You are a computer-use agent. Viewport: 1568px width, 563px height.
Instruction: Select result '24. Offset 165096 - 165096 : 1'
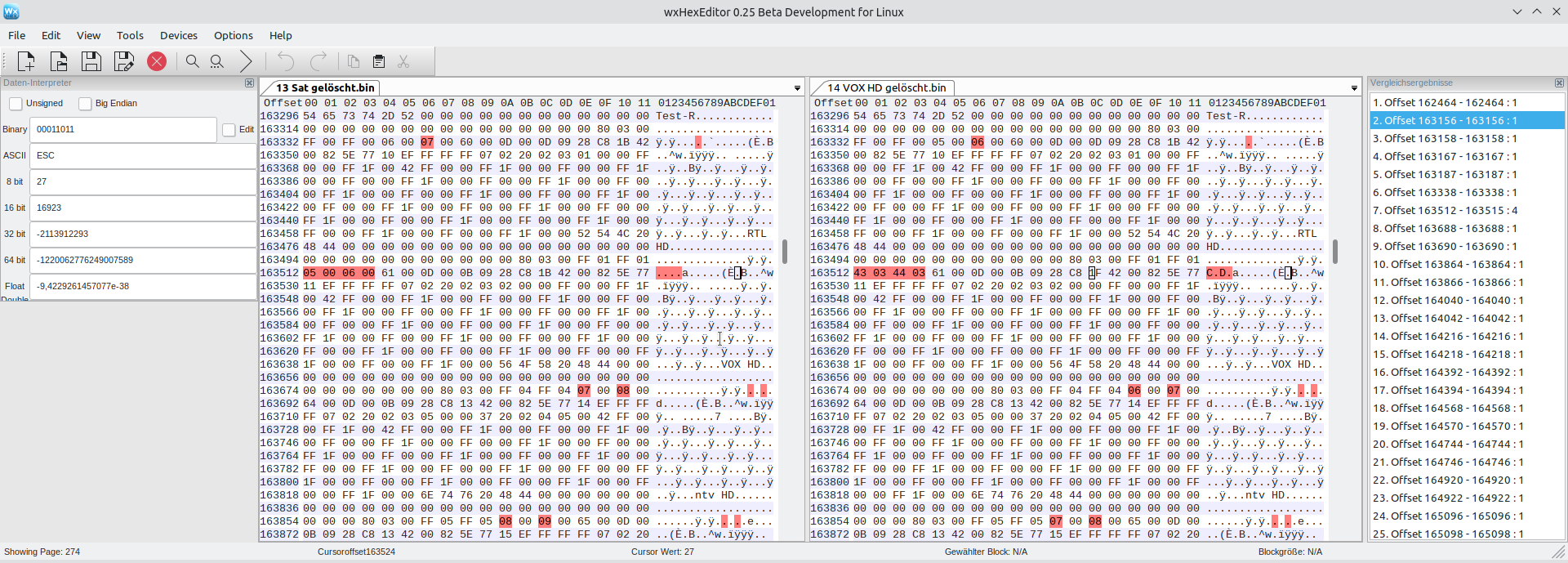pos(1467,516)
